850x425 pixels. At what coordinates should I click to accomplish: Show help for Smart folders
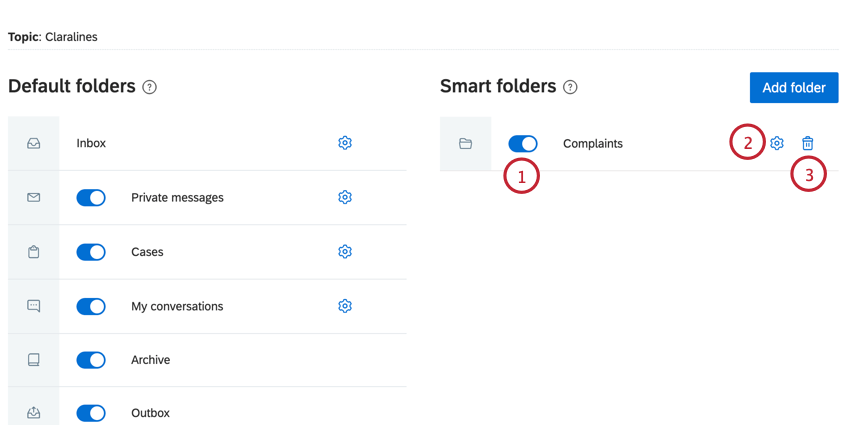tap(570, 87)
